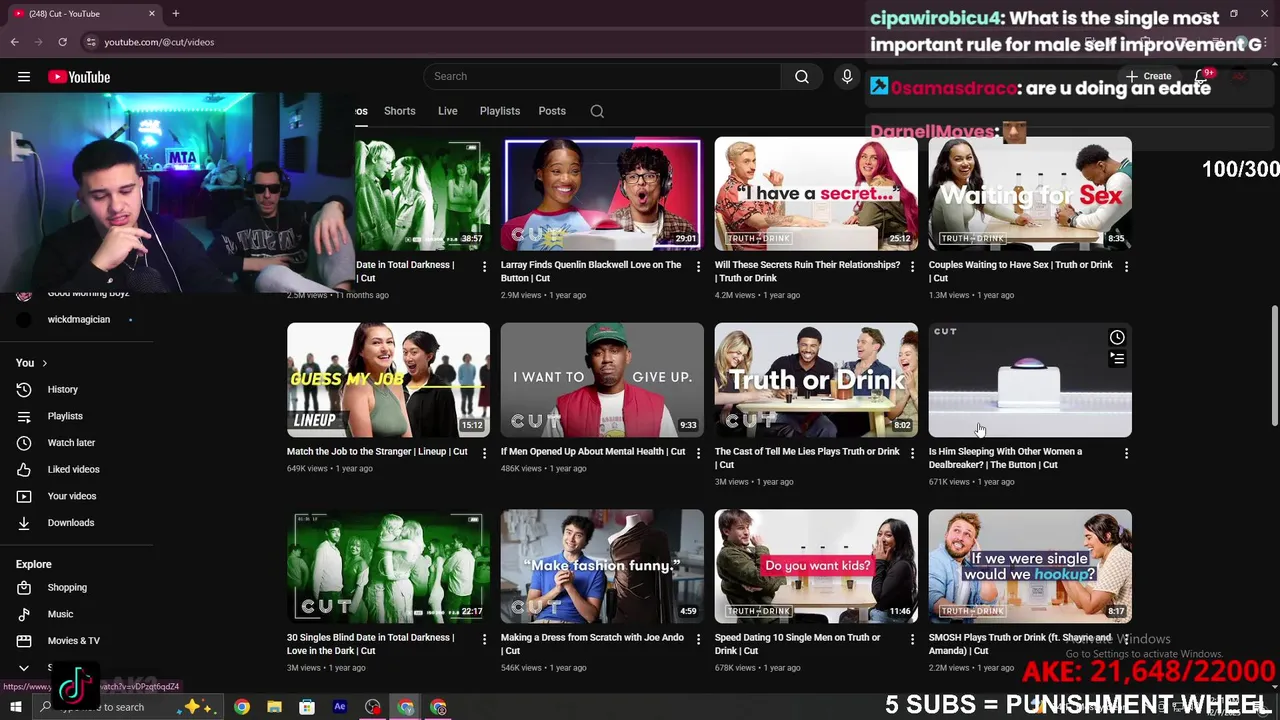1280x720 pixels.
Task: Launch After Effects from taskbar
Action: coord(339,707)
